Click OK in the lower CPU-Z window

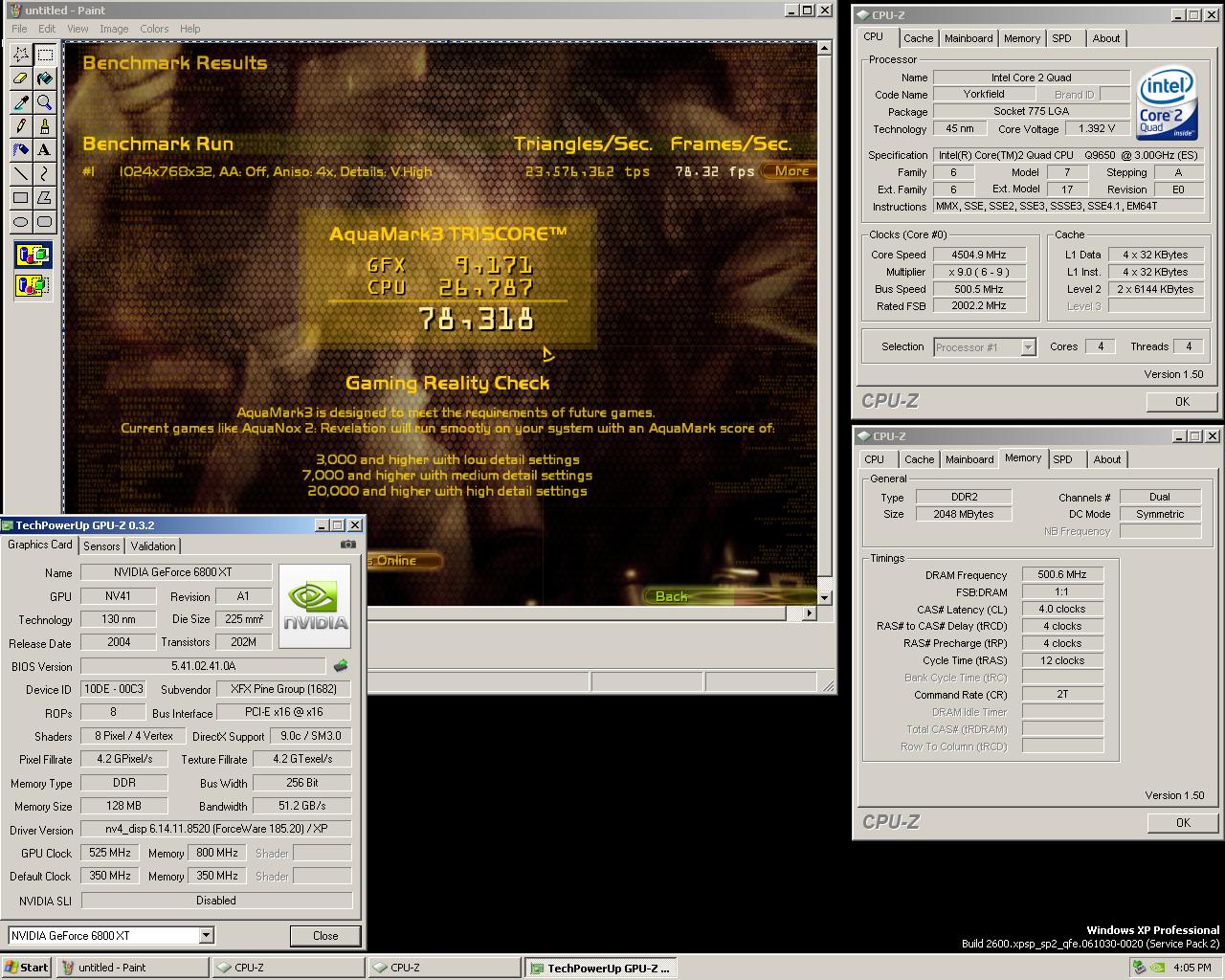coord(1183,822)
